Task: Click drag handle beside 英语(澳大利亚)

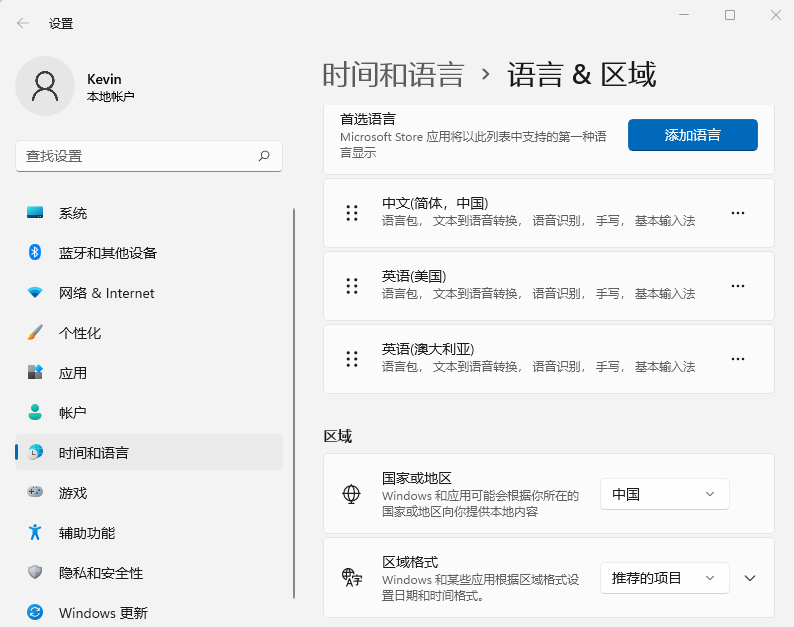Action: tap(351, 358)
